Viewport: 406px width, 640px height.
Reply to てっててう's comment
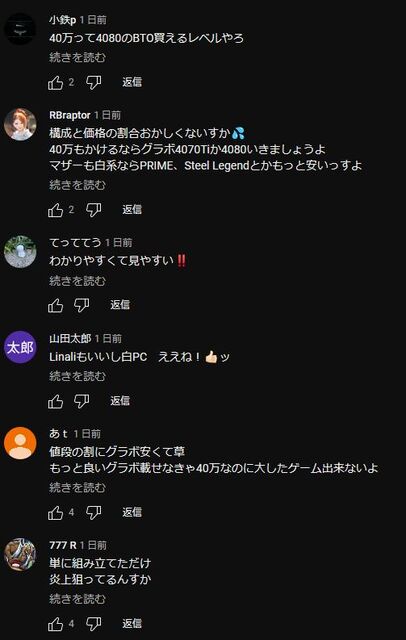coord(120,304)
